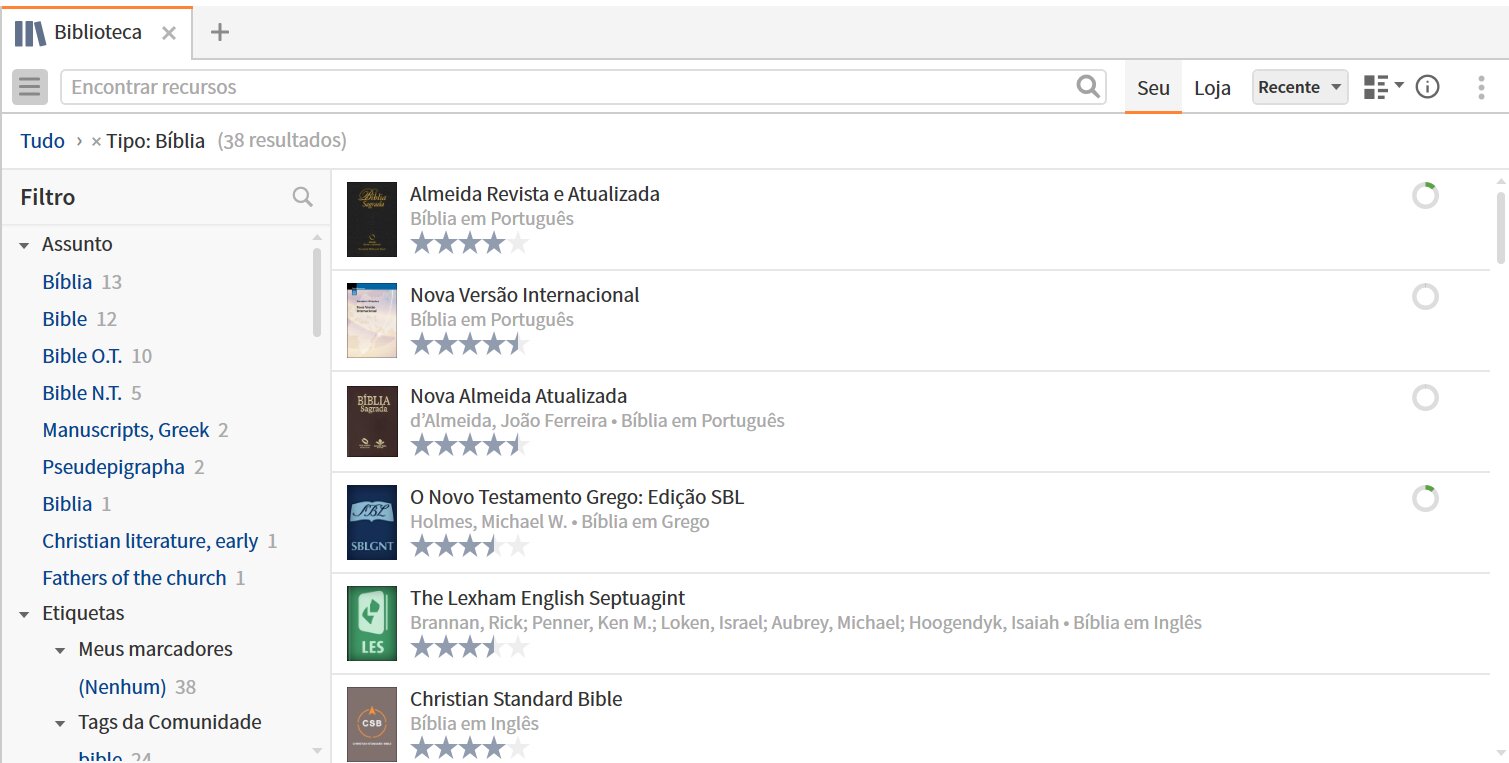
Task: Click the Filtro search magnifier icon
Action: 303,197
